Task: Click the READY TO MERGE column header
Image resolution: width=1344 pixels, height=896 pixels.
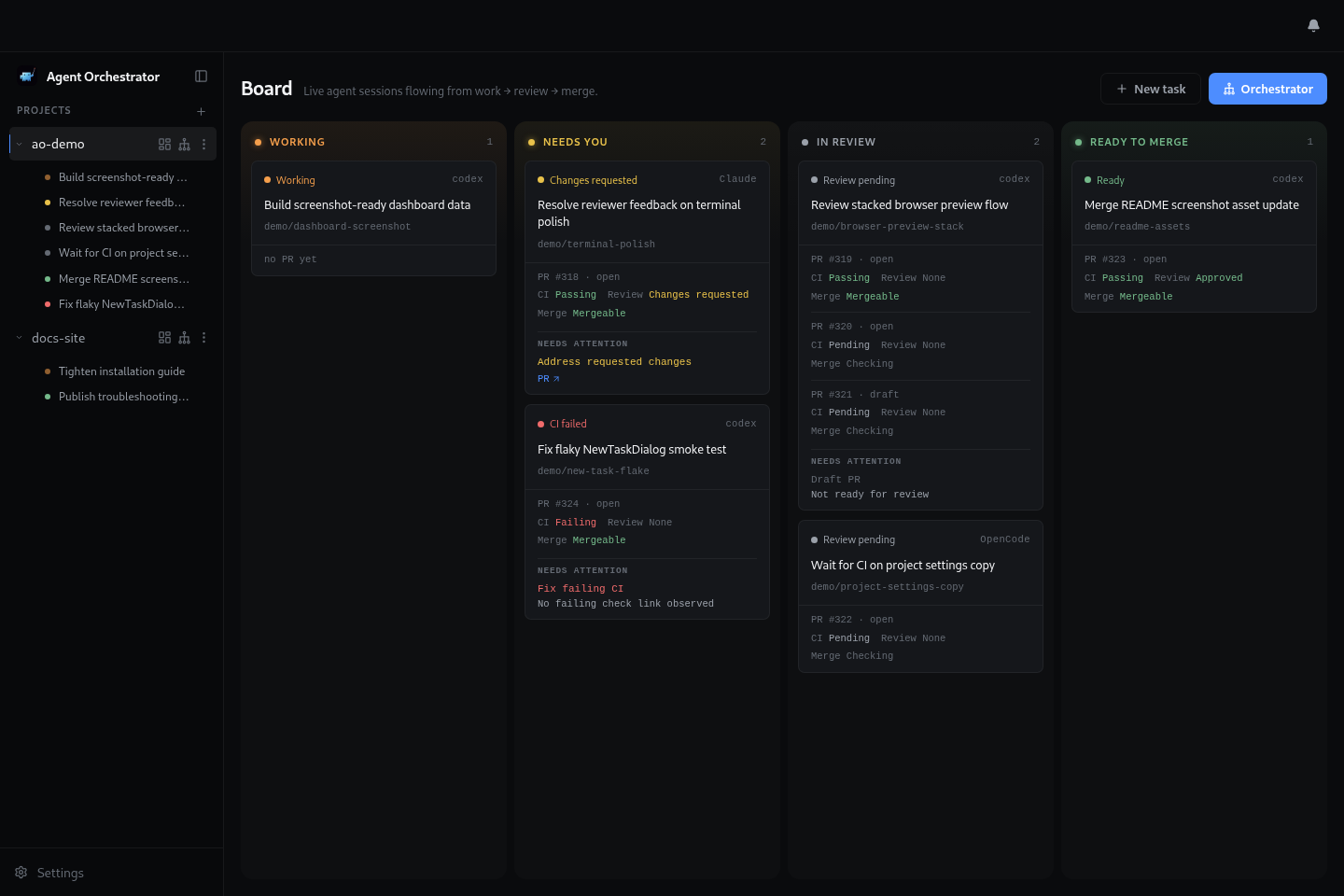Action: 1139,142
